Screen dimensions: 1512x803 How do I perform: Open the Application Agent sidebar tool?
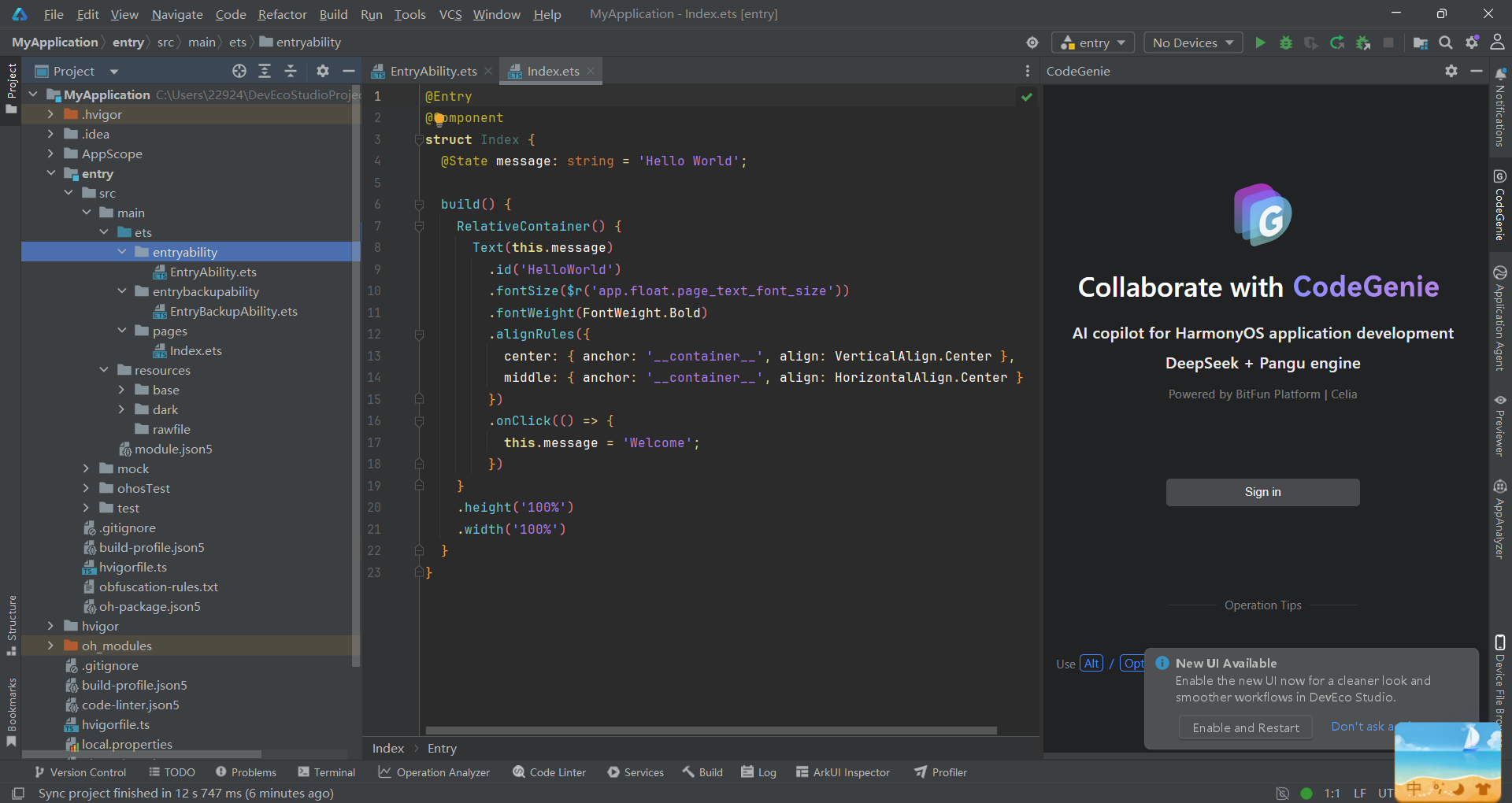pyautogui.click(x=1500, y=318)
